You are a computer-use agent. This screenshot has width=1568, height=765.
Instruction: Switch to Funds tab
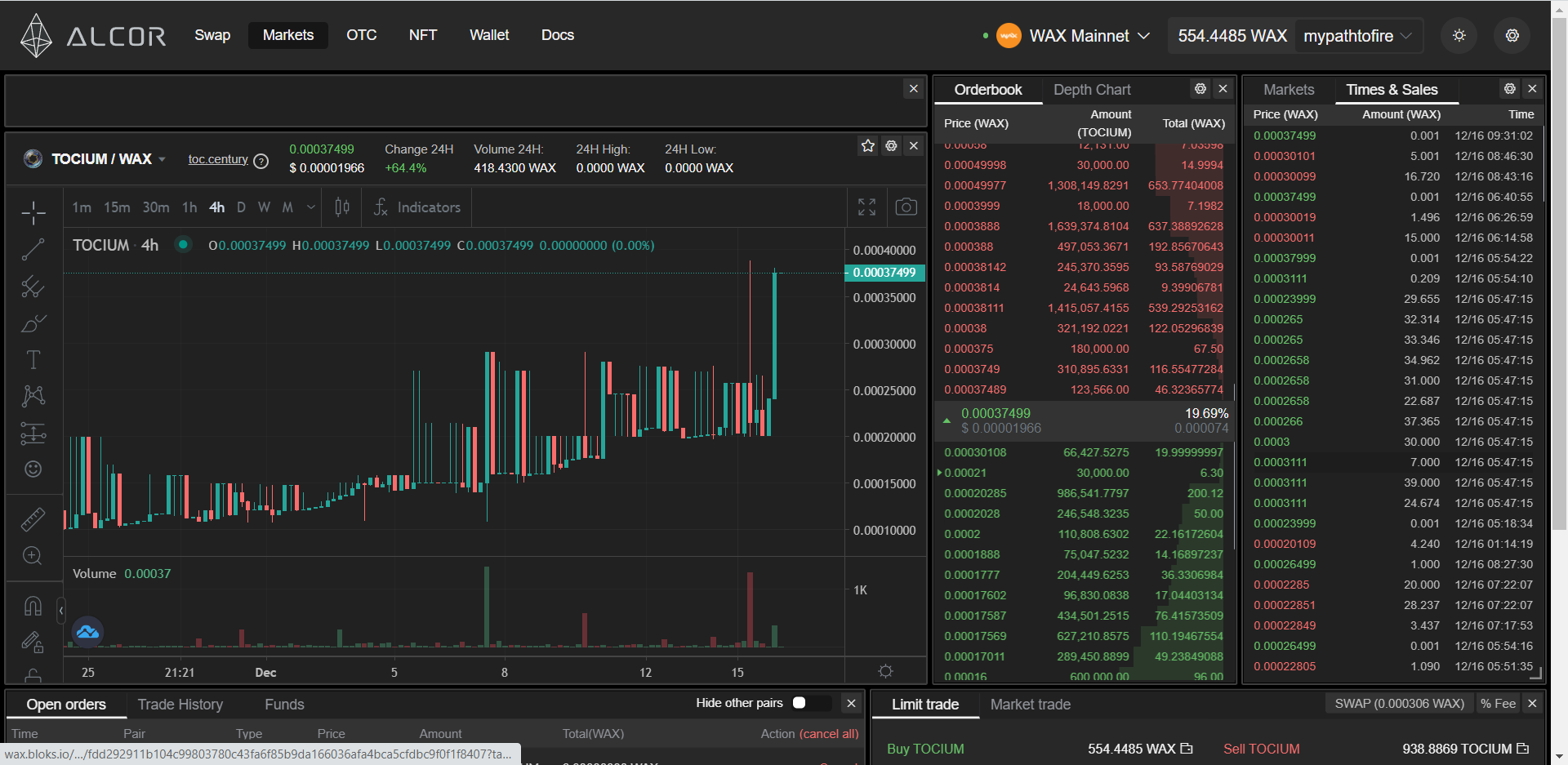(284, 705)
